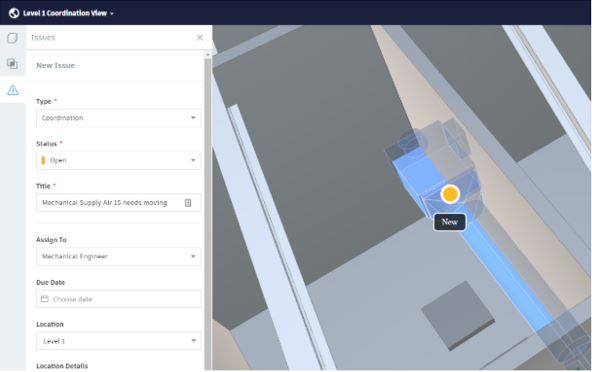Select the gray square box in the model

(x=458, y=315)
